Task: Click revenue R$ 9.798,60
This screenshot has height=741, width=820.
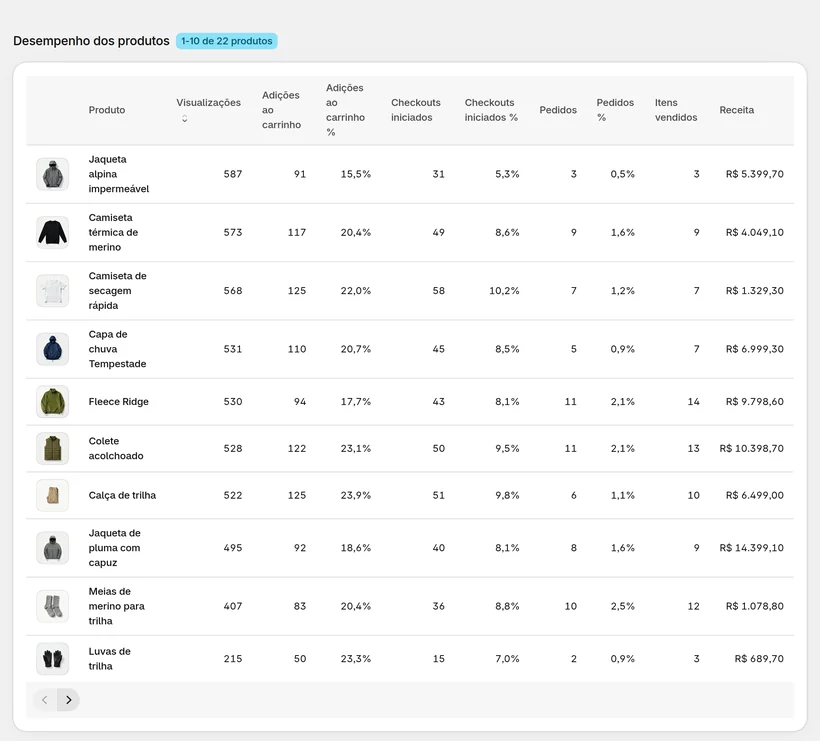Action: 755,402
